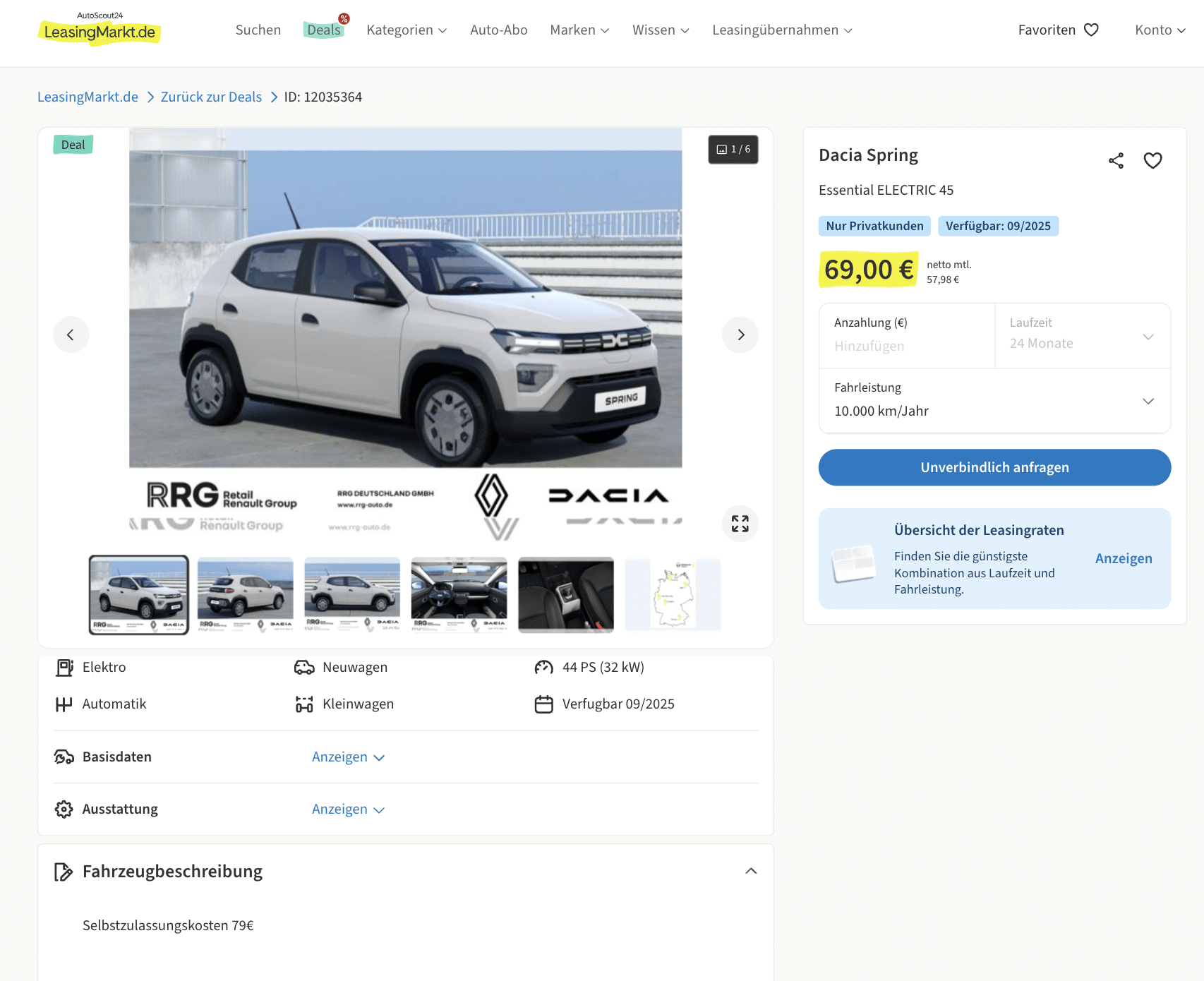The height and width of the screenshot is (981, 1204).
Task: Select second thumbnail of rear view
Action: coord(246,595)
